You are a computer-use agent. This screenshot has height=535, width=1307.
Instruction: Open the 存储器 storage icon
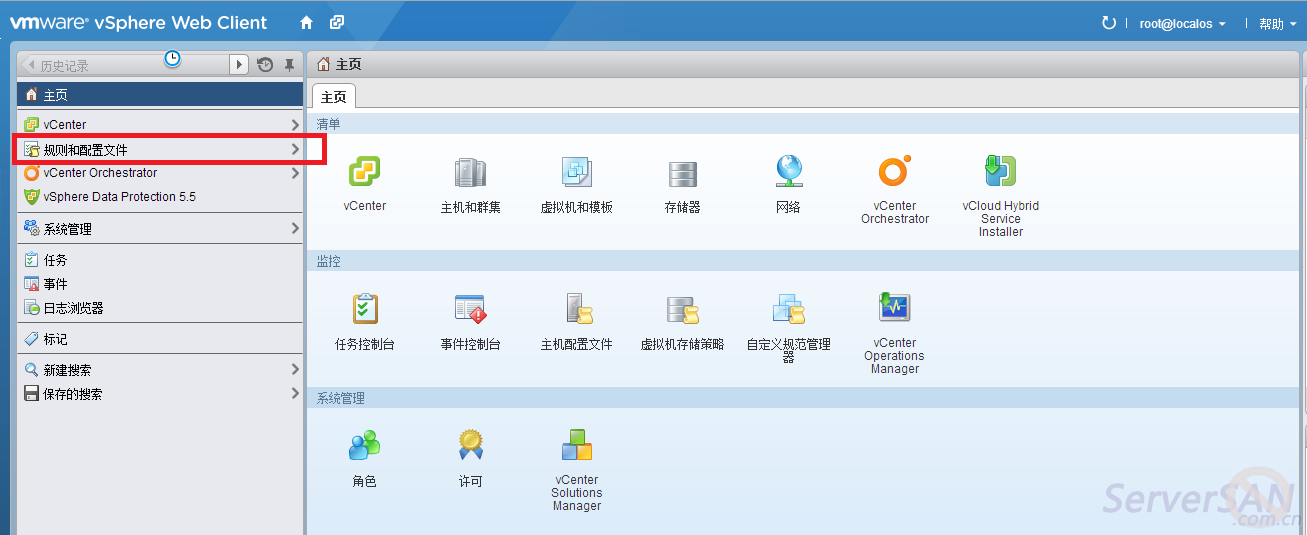[x=683, y=173]
